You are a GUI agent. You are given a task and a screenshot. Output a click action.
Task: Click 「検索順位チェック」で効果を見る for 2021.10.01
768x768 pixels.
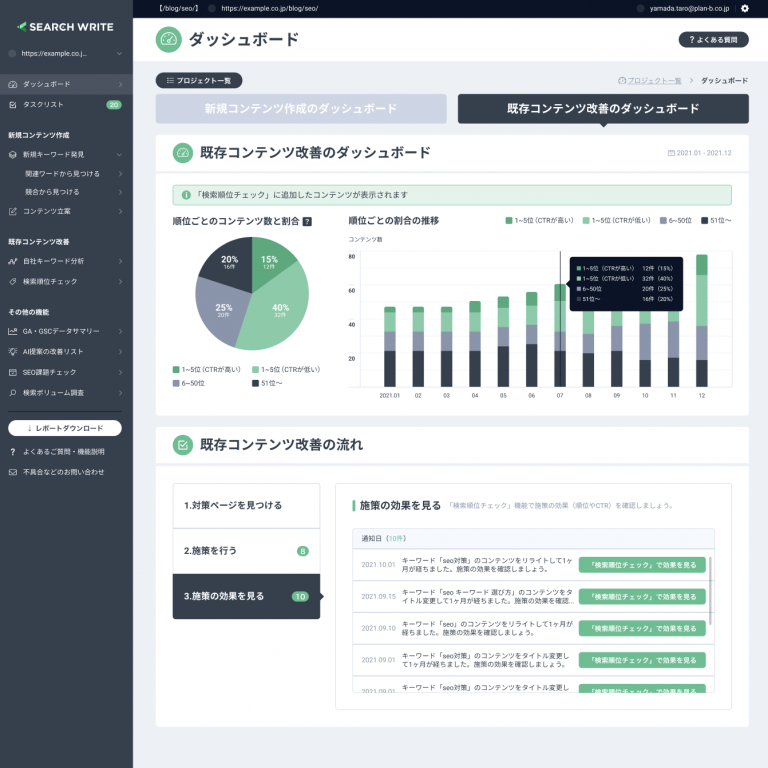coord(642,565)
